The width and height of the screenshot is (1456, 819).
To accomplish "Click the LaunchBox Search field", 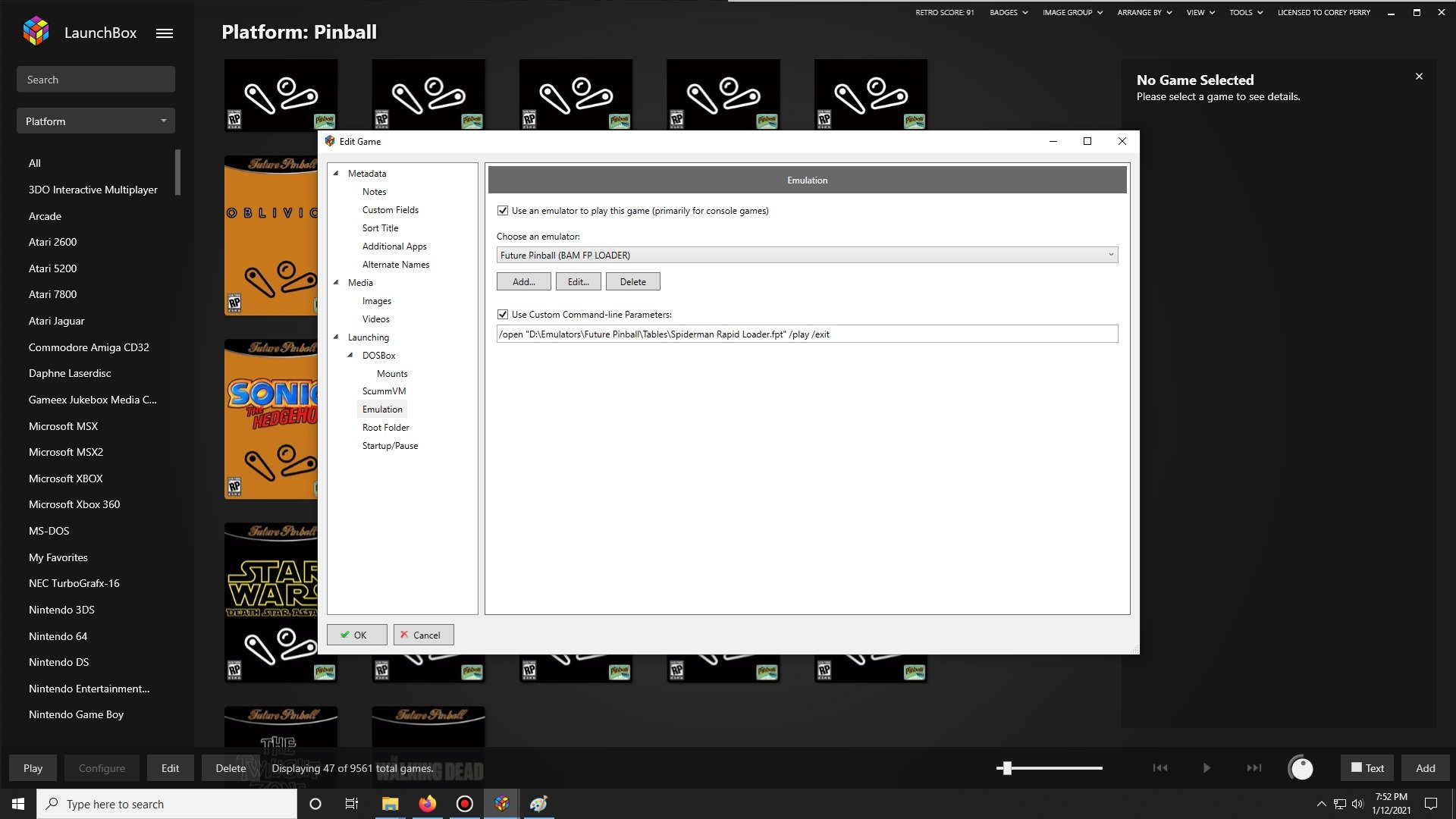I will (96, 80).
